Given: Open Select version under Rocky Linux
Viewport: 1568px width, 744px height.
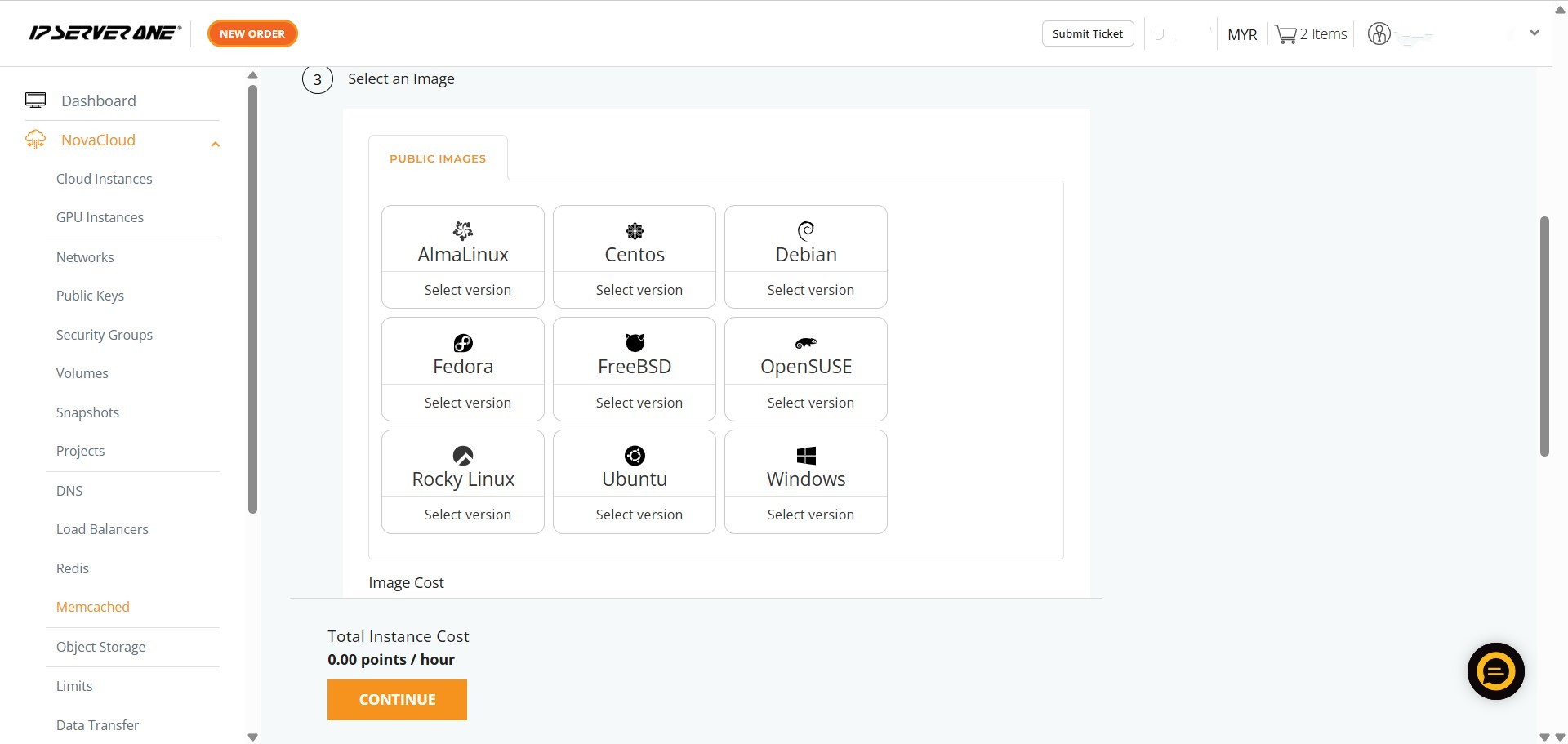Looking at the screenshot, I should [x=467, y=515].
